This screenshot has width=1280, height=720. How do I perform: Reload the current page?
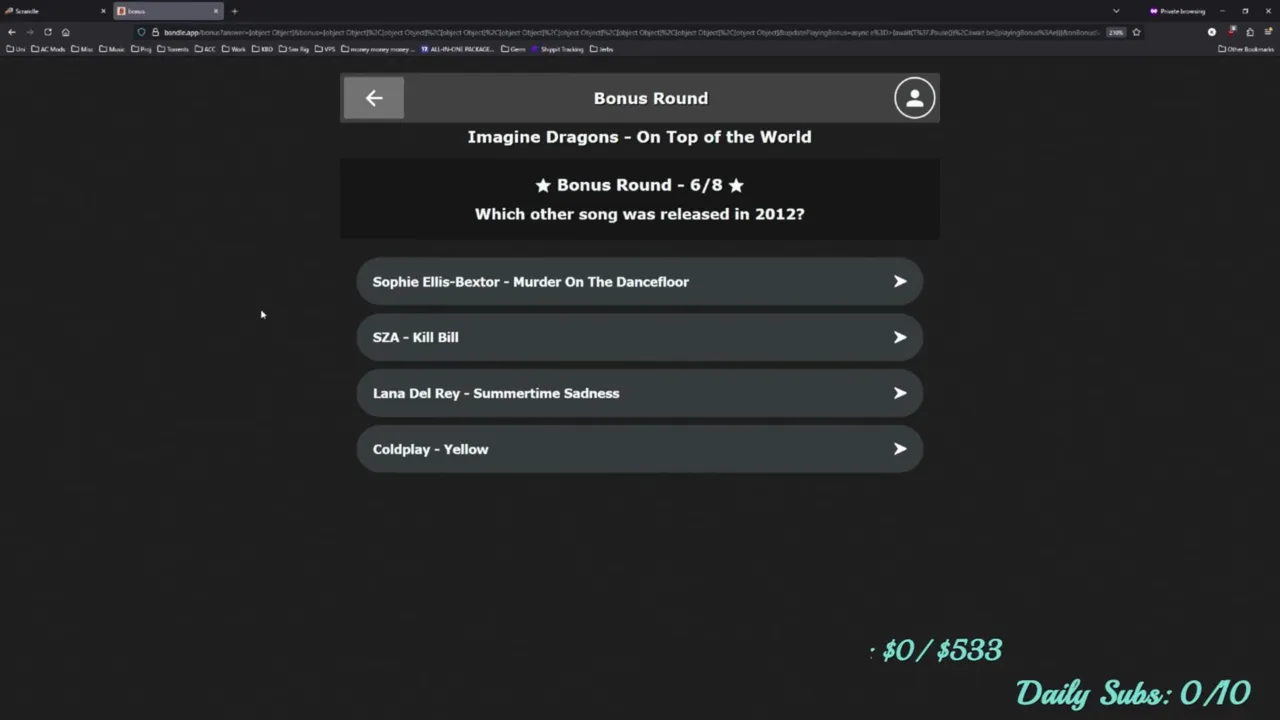click(47, 32)
